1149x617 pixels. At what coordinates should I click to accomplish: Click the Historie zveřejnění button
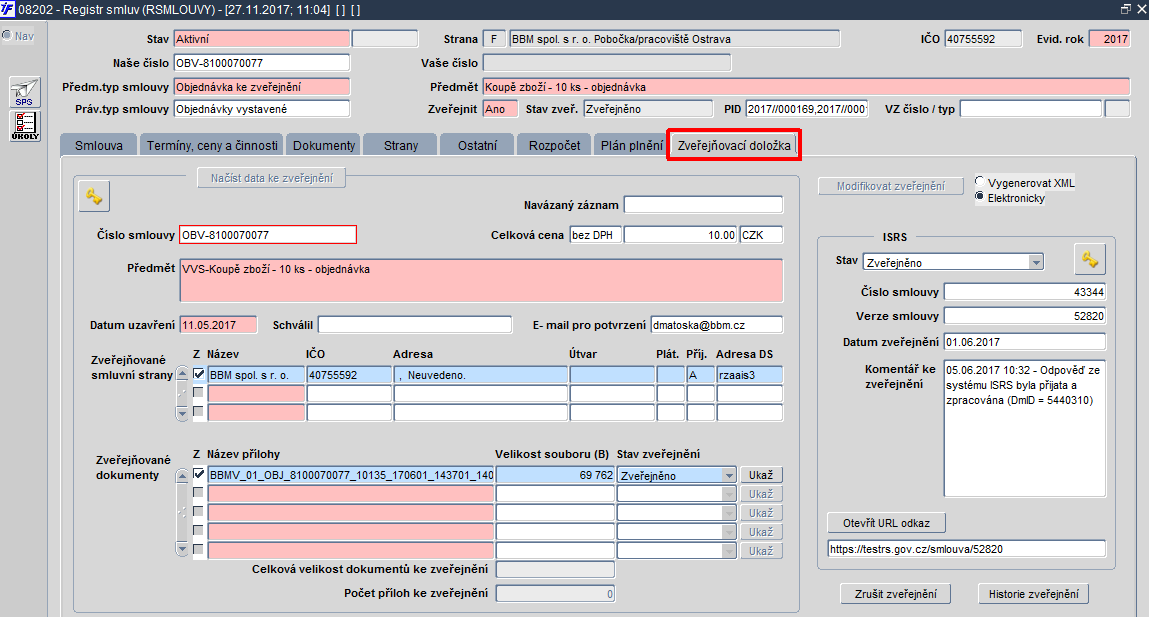pos(1033,594)
